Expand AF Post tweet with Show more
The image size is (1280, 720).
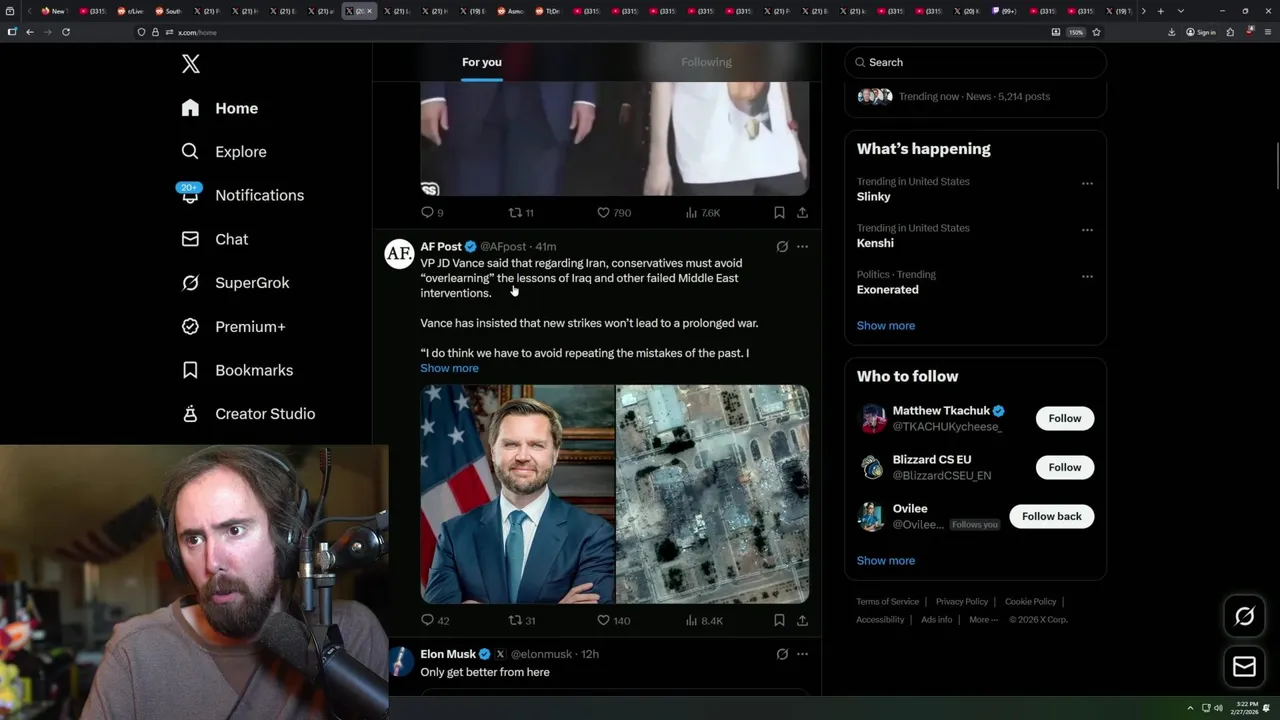pos(449,368)
